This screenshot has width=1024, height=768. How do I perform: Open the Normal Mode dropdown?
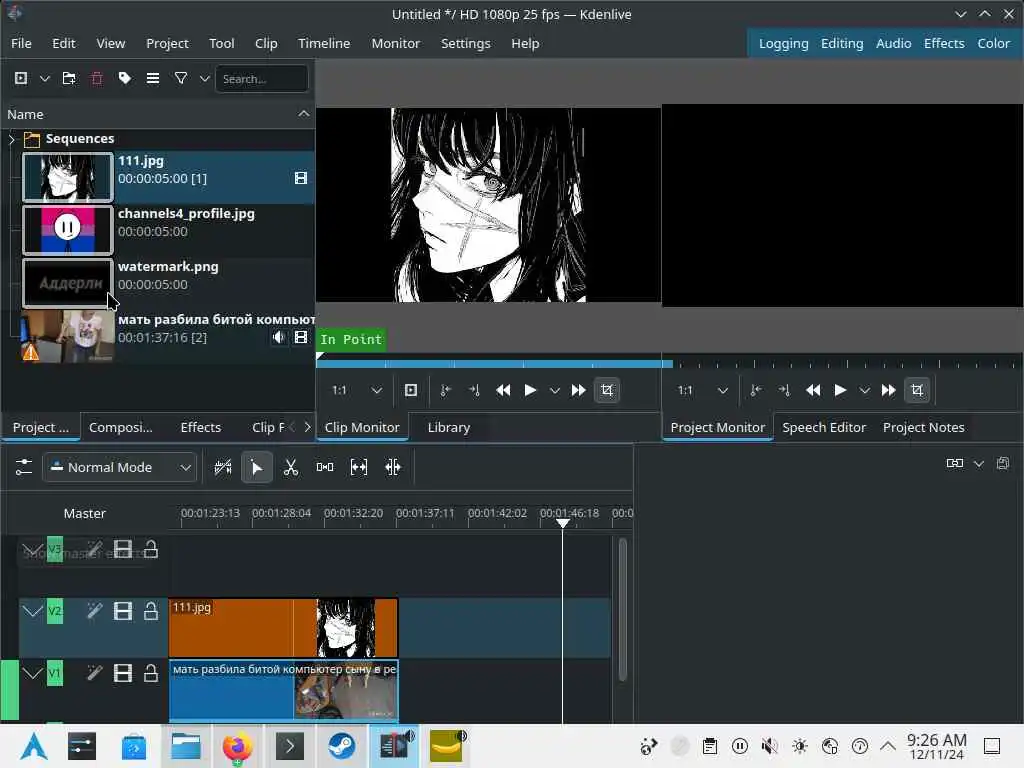[x=120, y=467]
